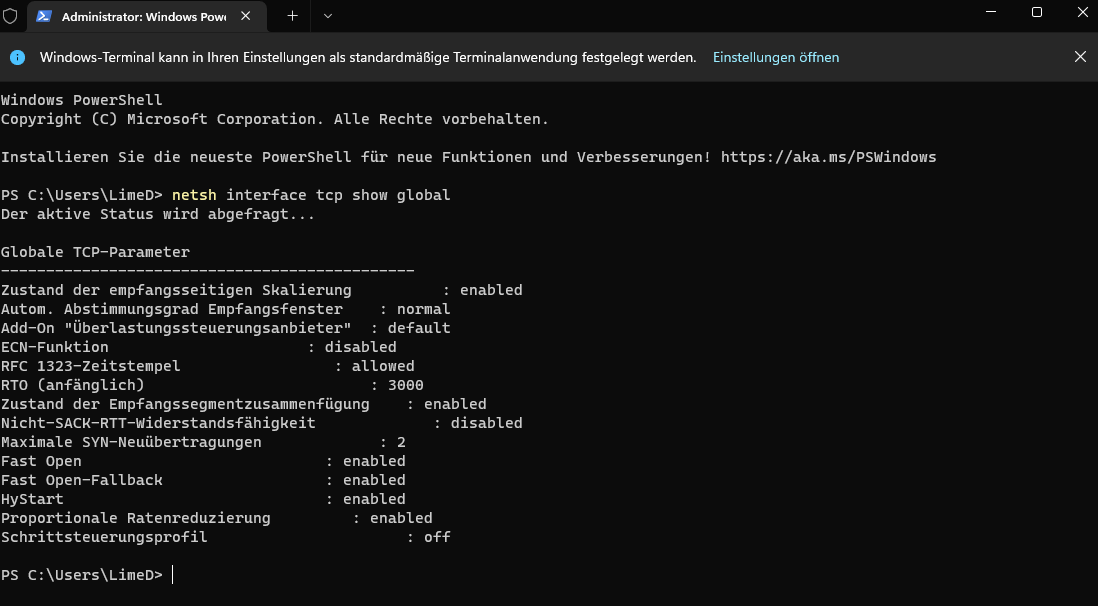Click the blue info icon in notification
Screen dimensions: 1098x606
click(18, 57)
